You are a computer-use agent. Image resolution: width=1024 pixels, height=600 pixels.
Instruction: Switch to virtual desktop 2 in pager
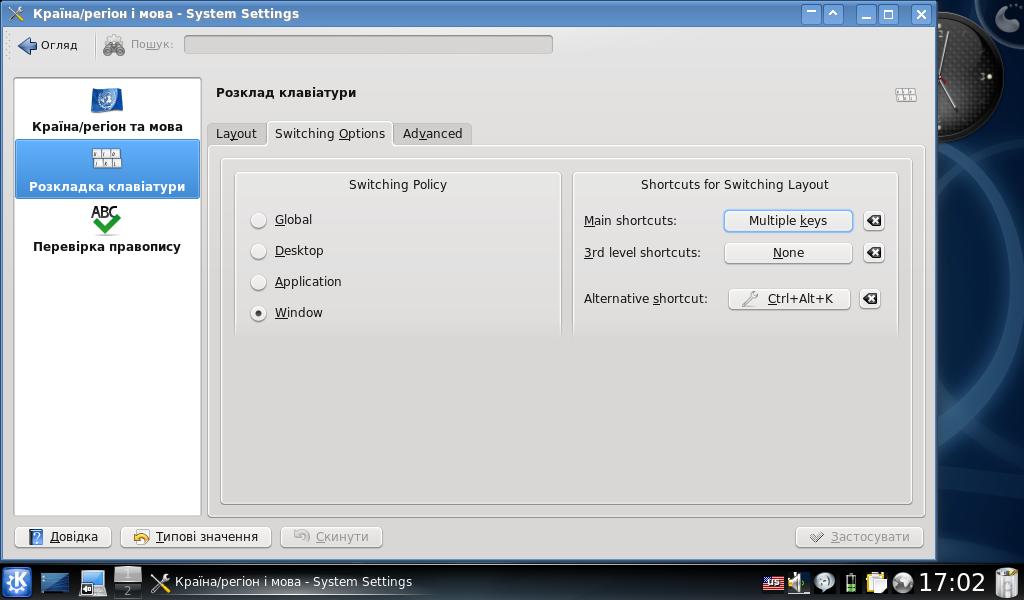[127, 590]
